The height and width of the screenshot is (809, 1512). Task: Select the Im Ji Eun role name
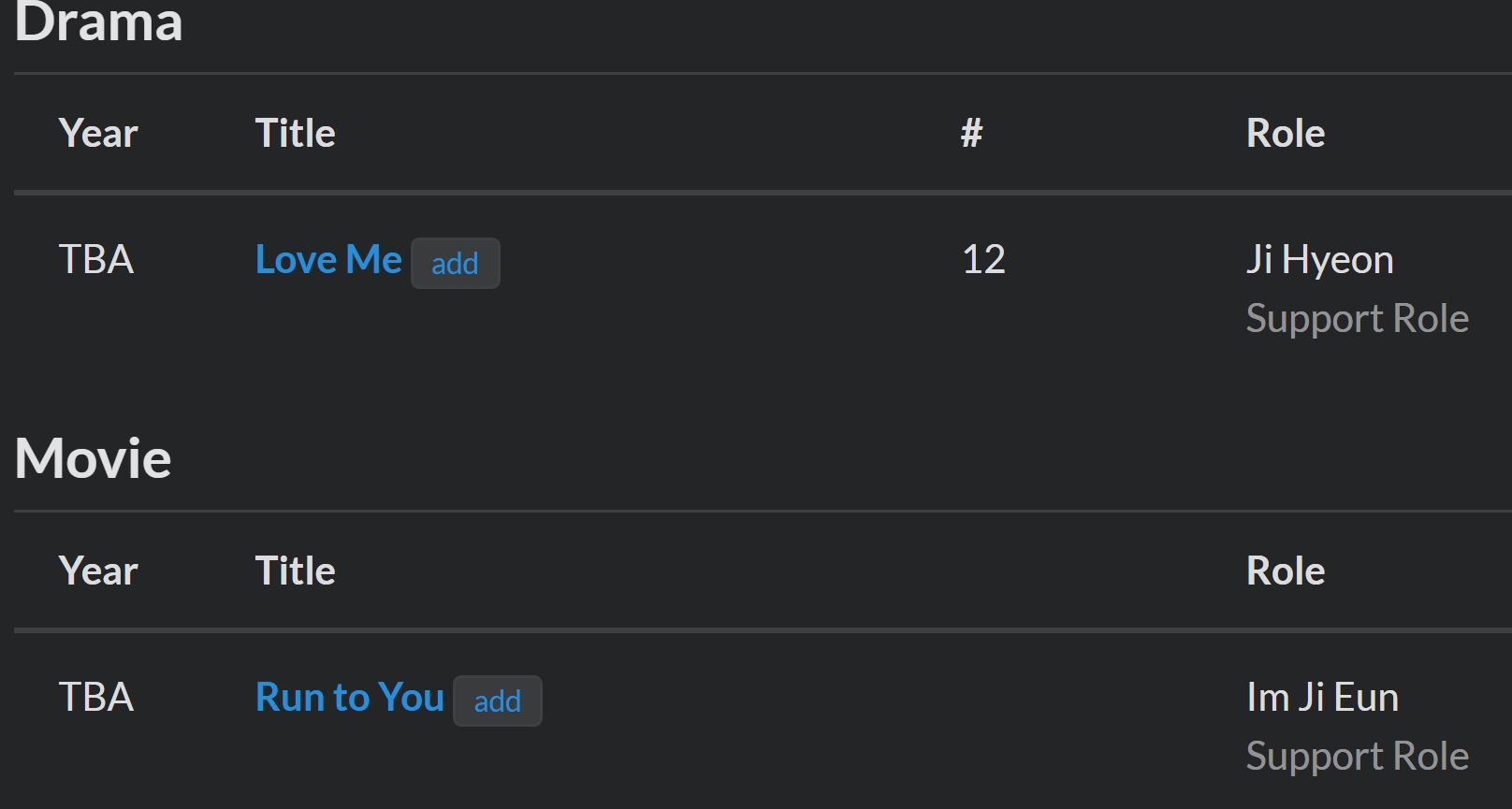click(x=1323, y=697)
